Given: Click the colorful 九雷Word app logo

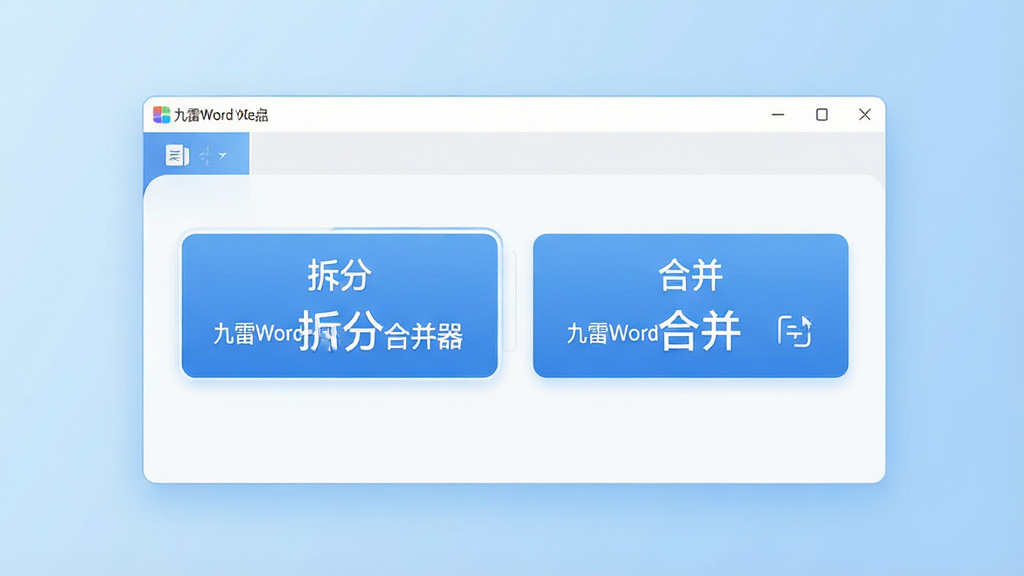Looking at the screenshot, I should pyautogui.click(x=161, y=115).
